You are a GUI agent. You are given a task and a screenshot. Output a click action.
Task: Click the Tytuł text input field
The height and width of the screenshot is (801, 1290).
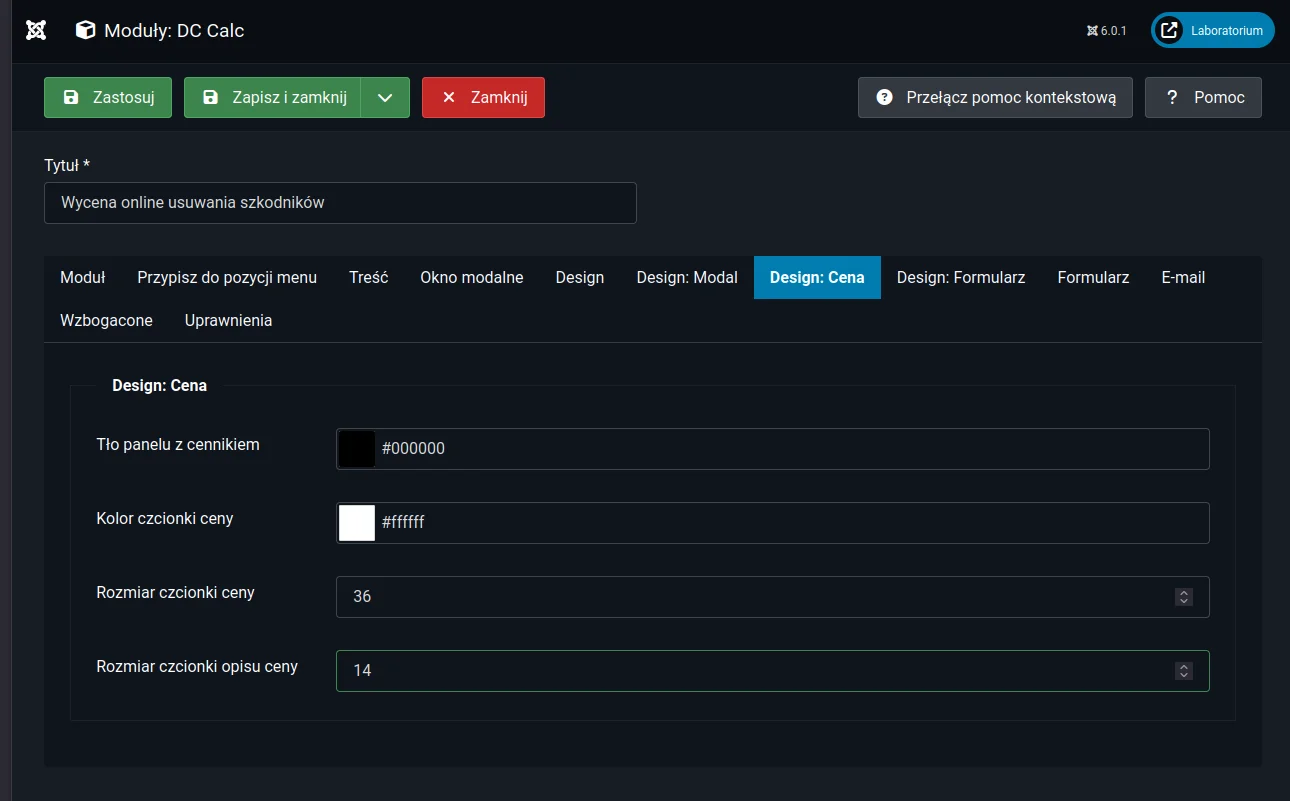tap(340, 203)
